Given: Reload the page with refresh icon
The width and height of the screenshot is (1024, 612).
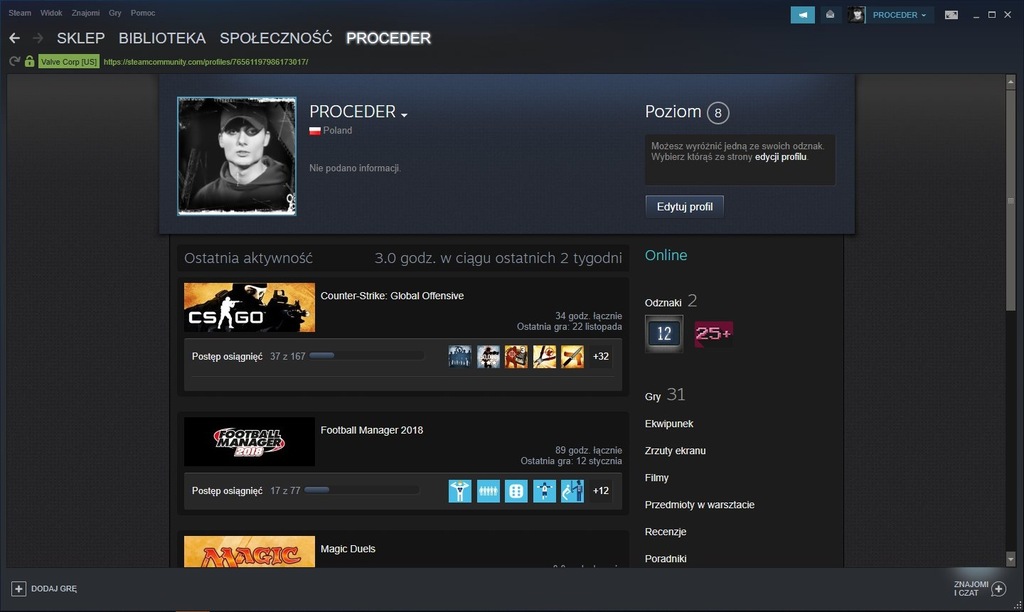Looking at the screenshot, I should coord(14,61).
